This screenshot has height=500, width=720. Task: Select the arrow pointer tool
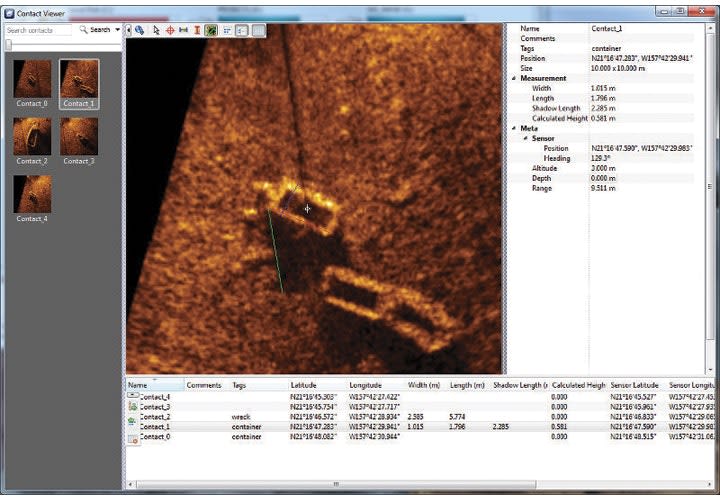click(x=155, y=31)
